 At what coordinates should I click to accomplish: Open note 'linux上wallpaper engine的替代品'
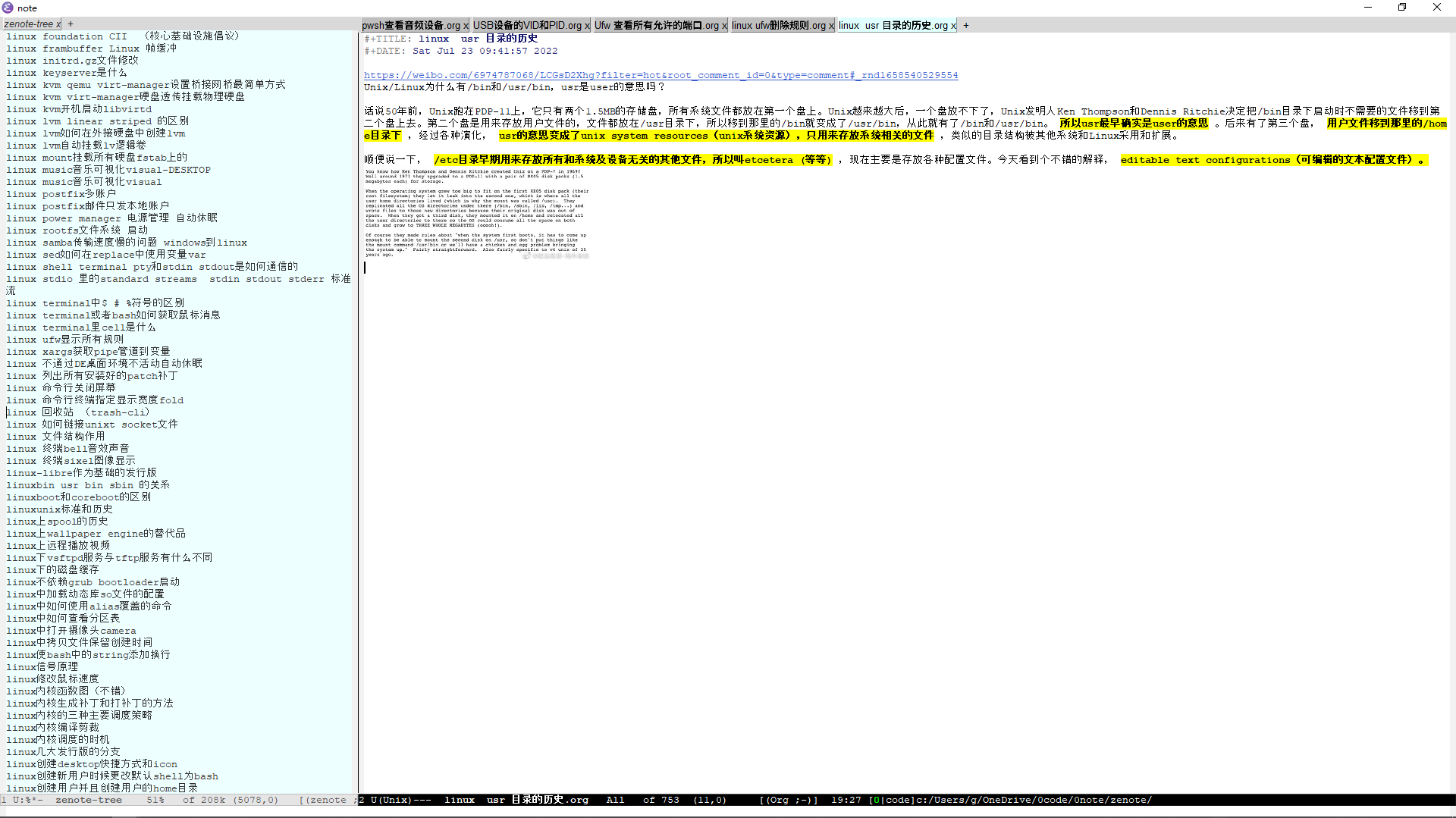(x=96, y=534)
